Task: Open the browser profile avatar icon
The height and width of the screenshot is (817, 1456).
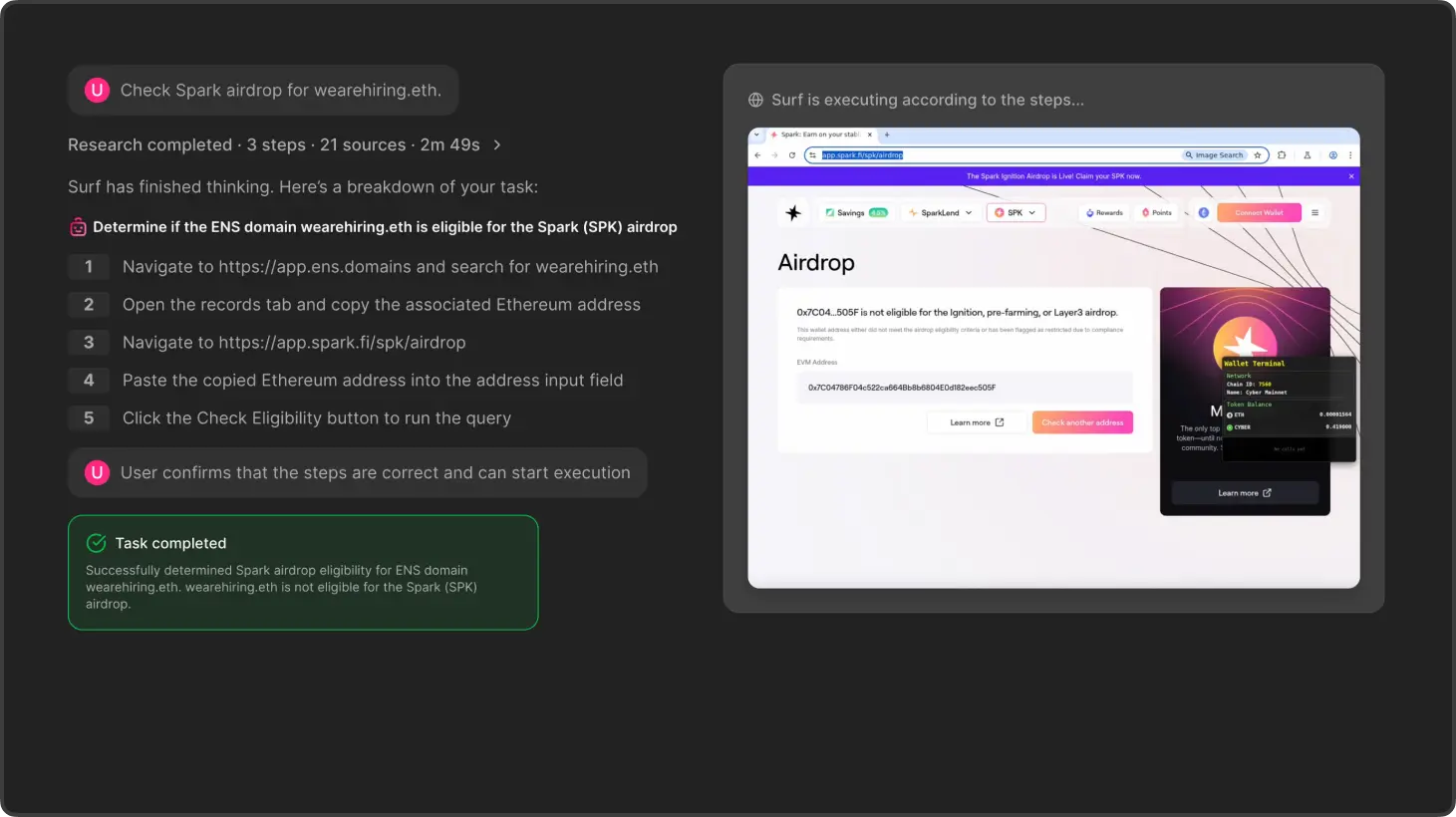Action: tap(1332, 155)
